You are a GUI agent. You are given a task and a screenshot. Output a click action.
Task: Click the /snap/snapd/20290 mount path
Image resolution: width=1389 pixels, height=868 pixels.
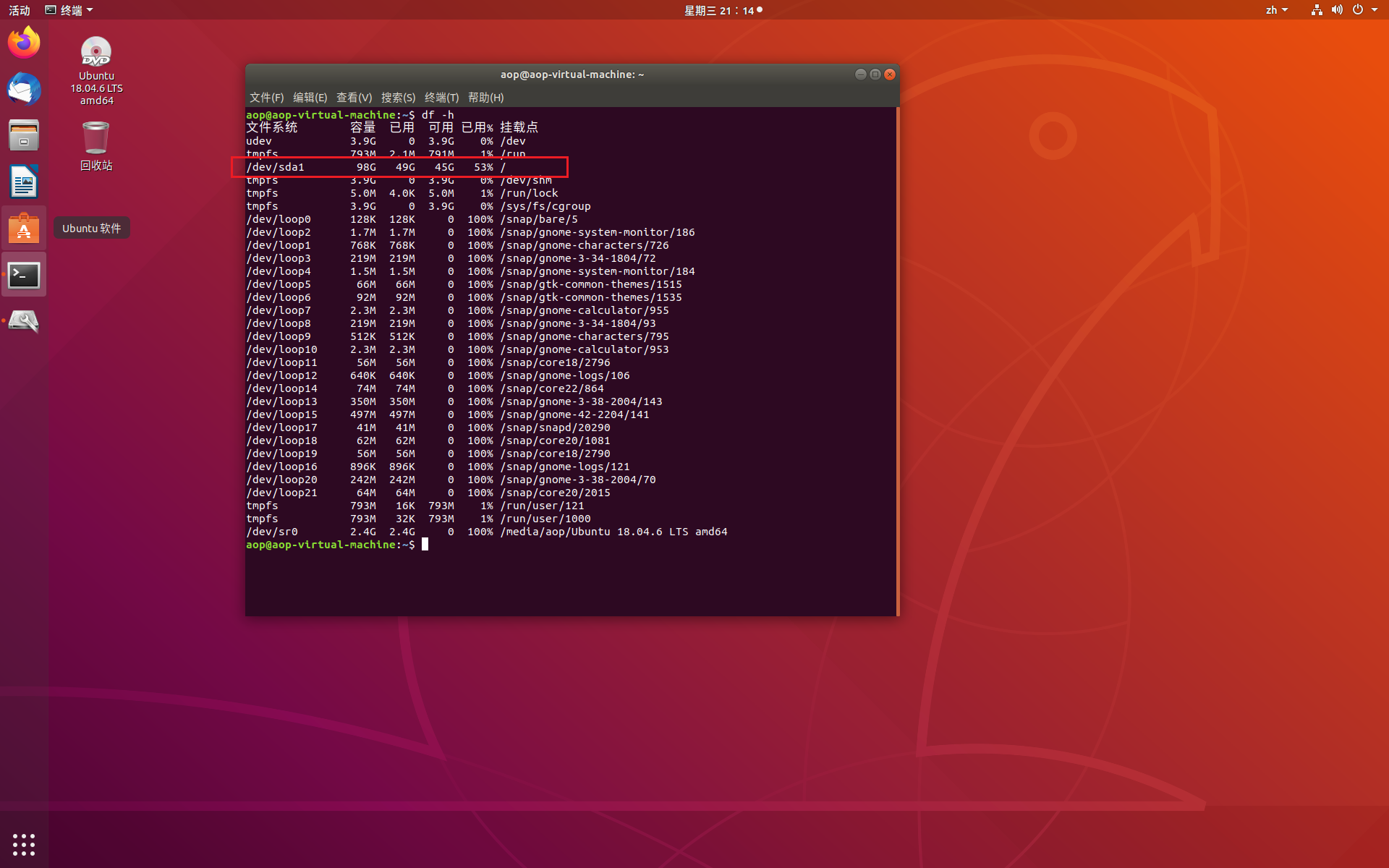555,427
